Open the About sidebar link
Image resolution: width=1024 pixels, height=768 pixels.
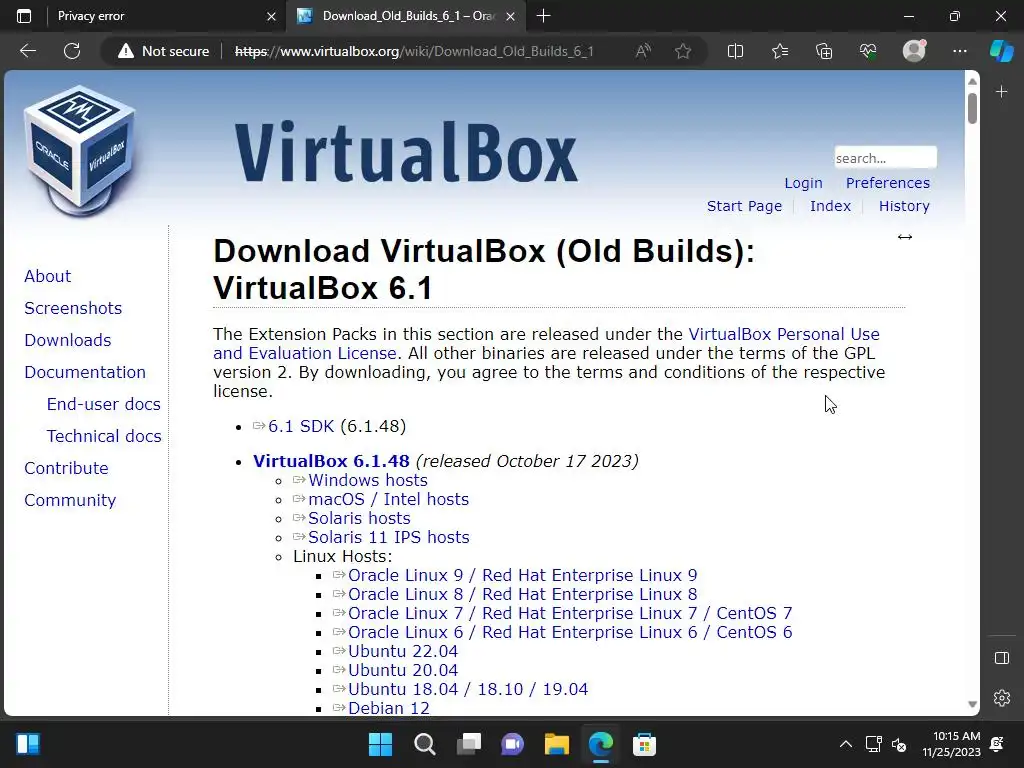click(48, 276)
